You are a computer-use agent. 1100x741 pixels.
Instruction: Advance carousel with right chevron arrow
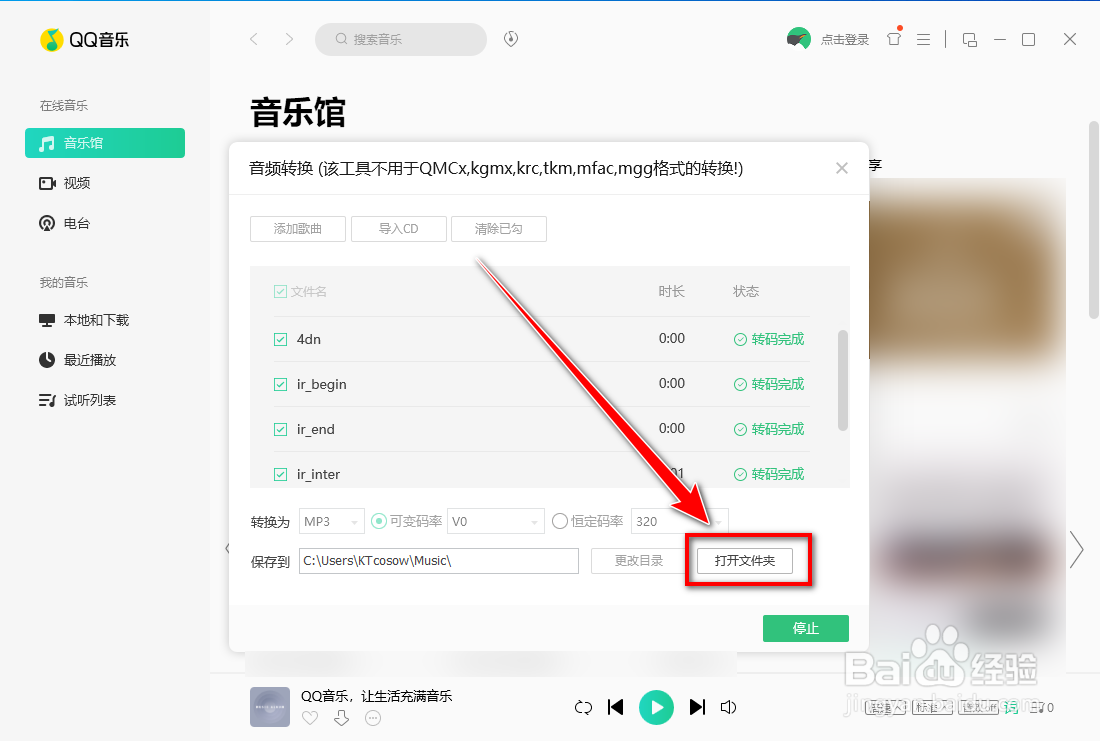(1077, 549)
